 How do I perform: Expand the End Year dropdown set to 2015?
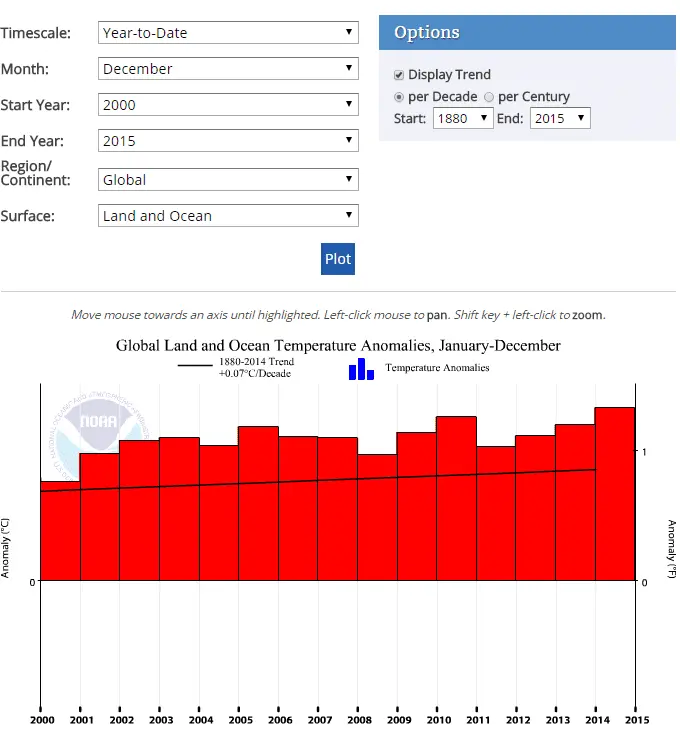click(228, 141)
